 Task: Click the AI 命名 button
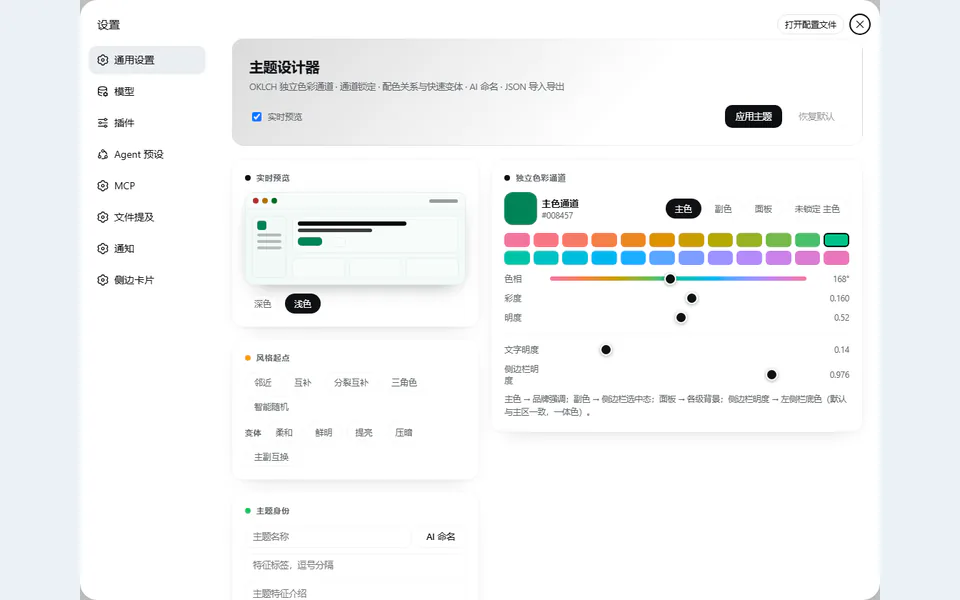tap(441, 536)
